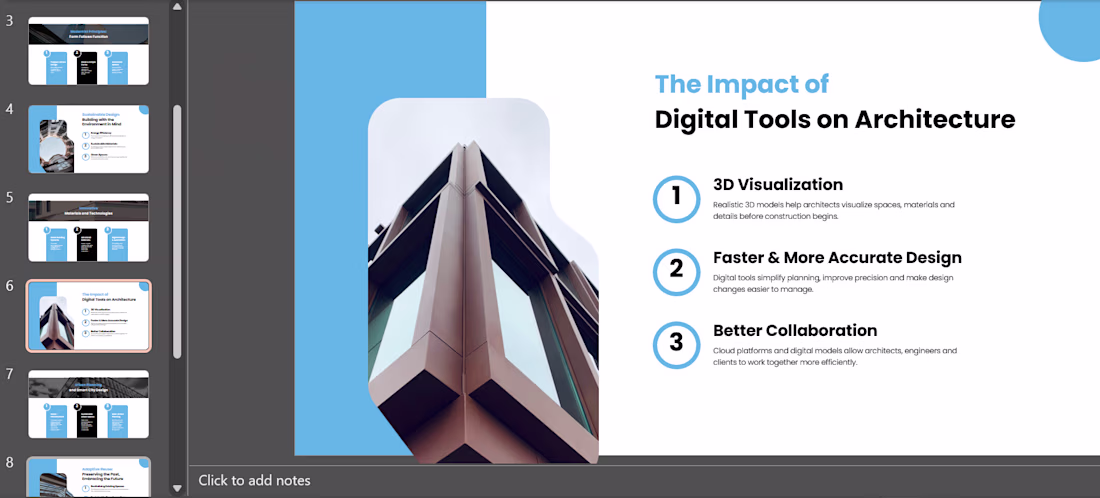Select slide 3 thumbnail in the panel
Viewport: 1100px width, 498px height.
tap(88, 51)
